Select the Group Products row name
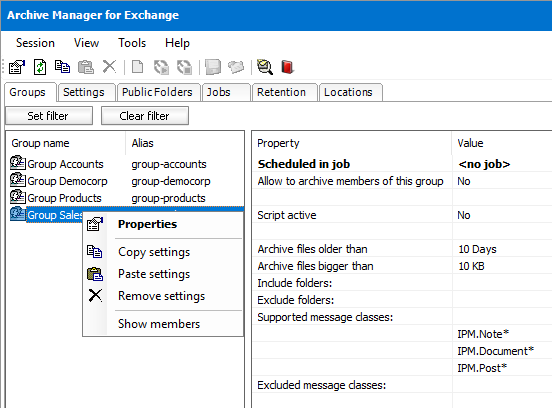Image resolution: width=552 pixels, height=408 pixels. click(64, 198)
